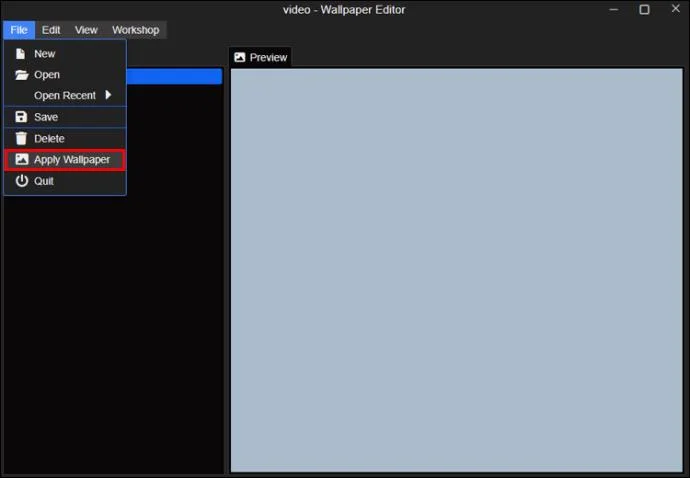Click the Preview tab image icon

[x=240, y=57]
